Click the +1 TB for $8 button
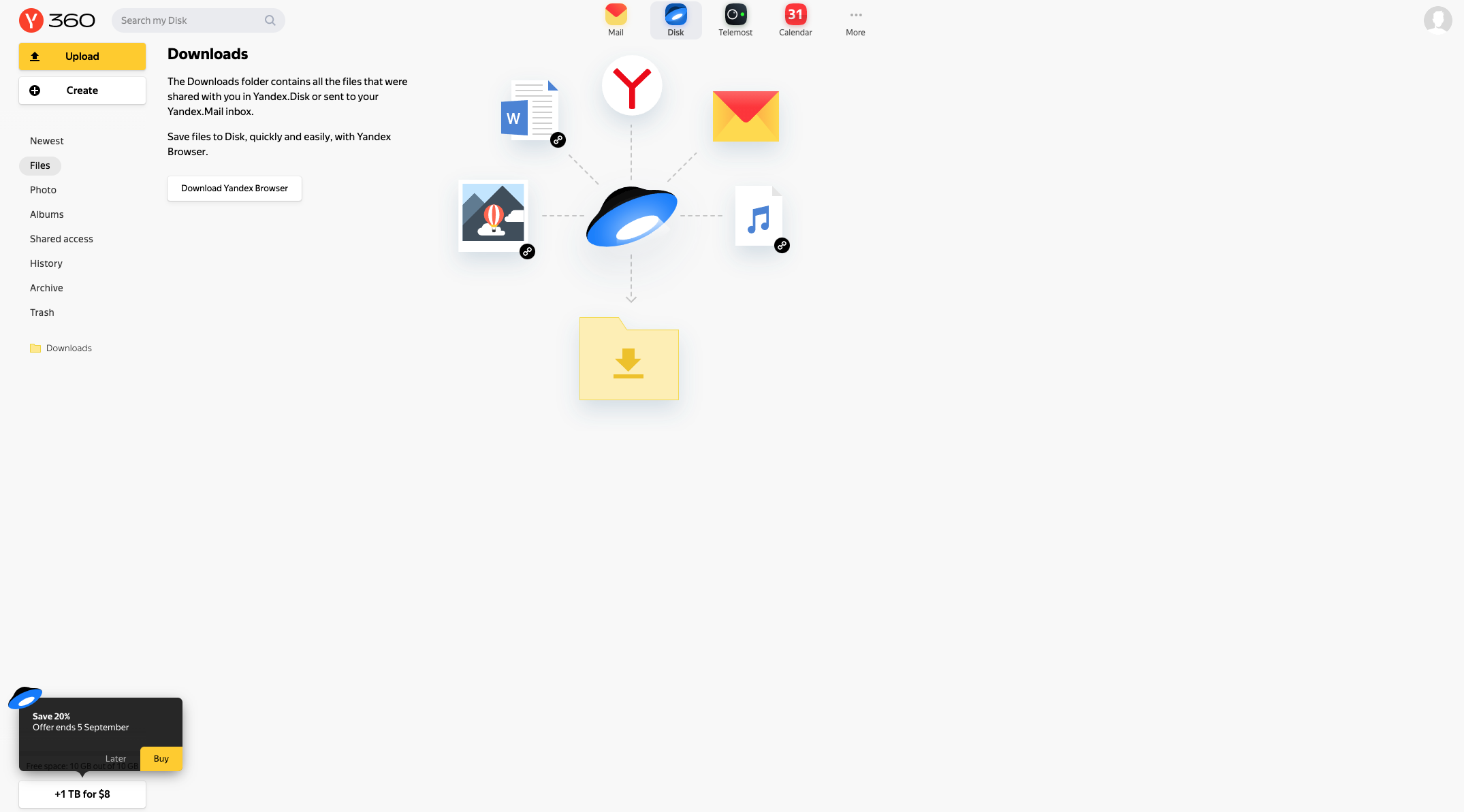Image resolution: width=1464 pixels, height=812 pixels. (82, 794)
